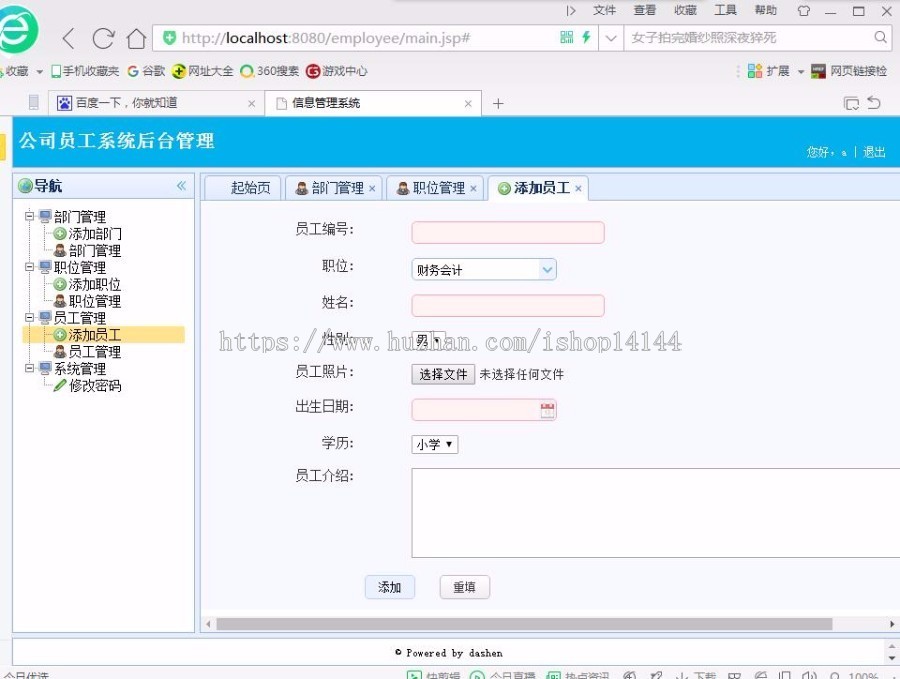The height and width of the screenshot is (679, 900).
Task: Open the 性别 select dropdown
Action: coord(428,341)
